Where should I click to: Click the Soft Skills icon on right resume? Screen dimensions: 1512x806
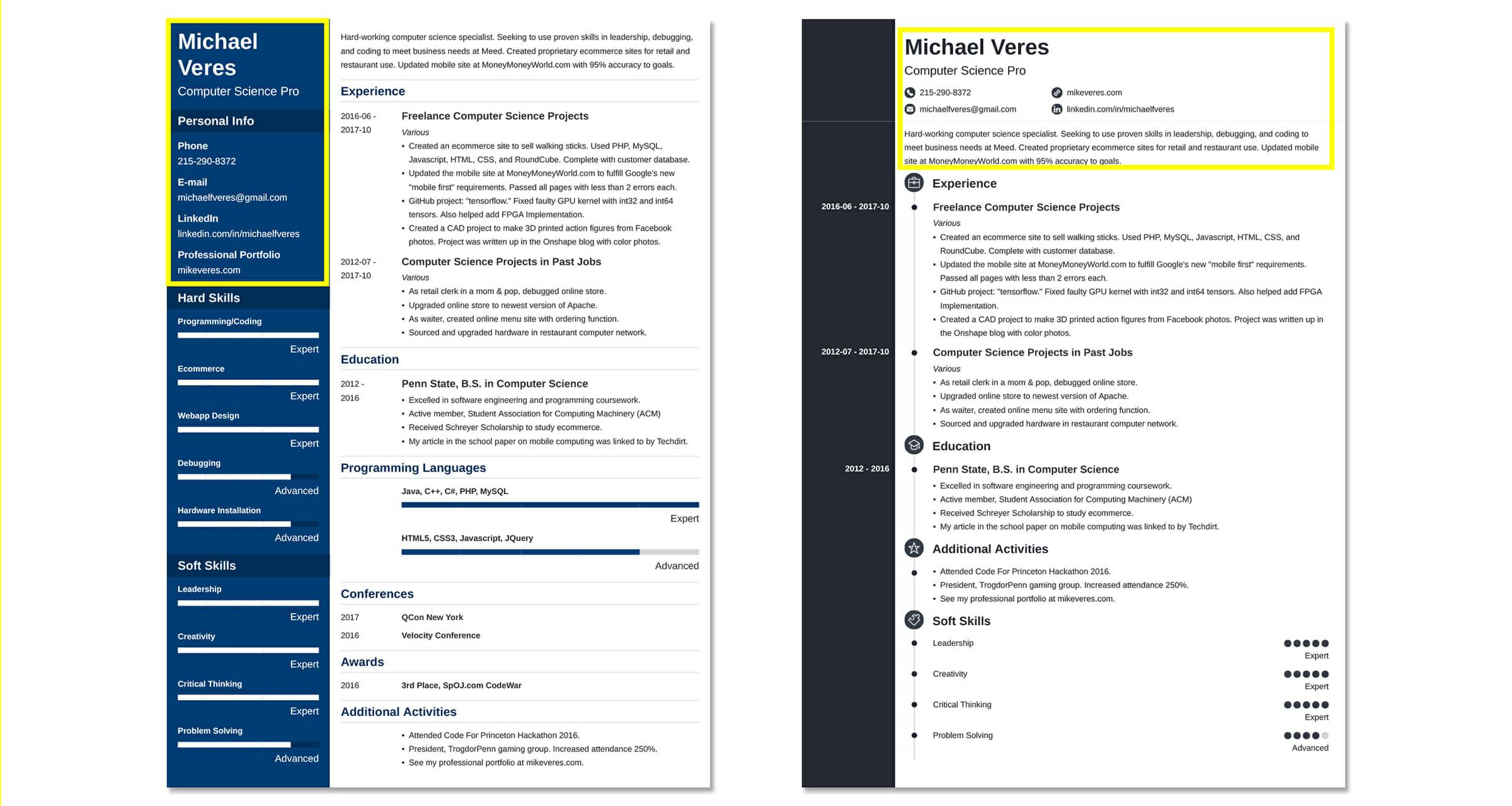click(913, 622)
